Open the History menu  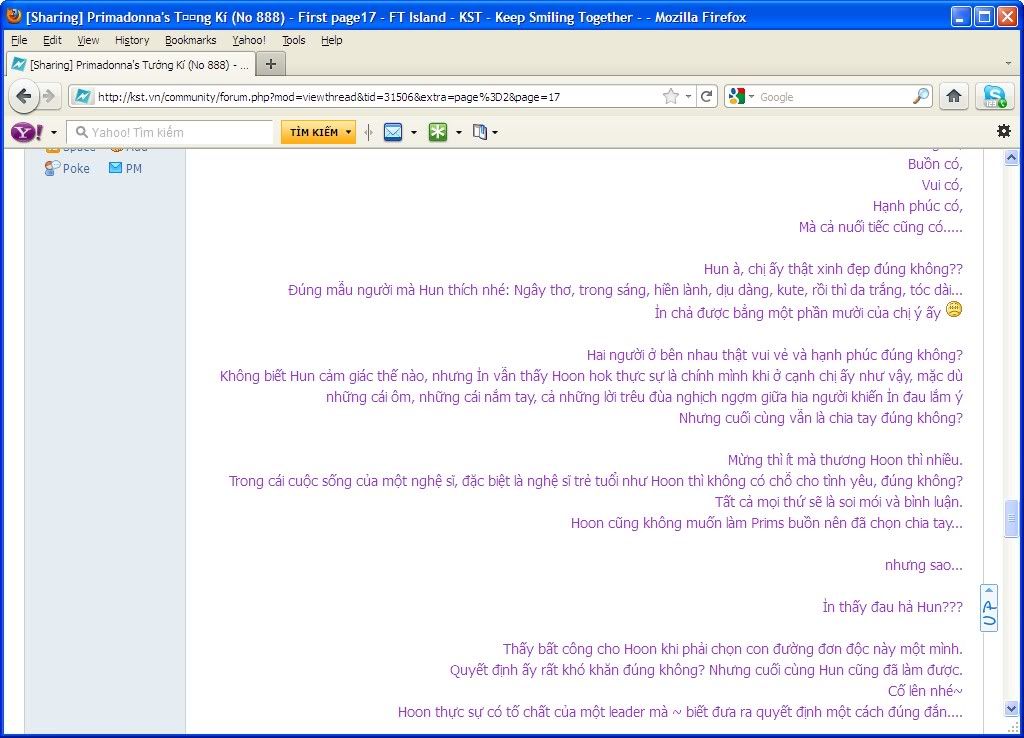click(132, 40)
